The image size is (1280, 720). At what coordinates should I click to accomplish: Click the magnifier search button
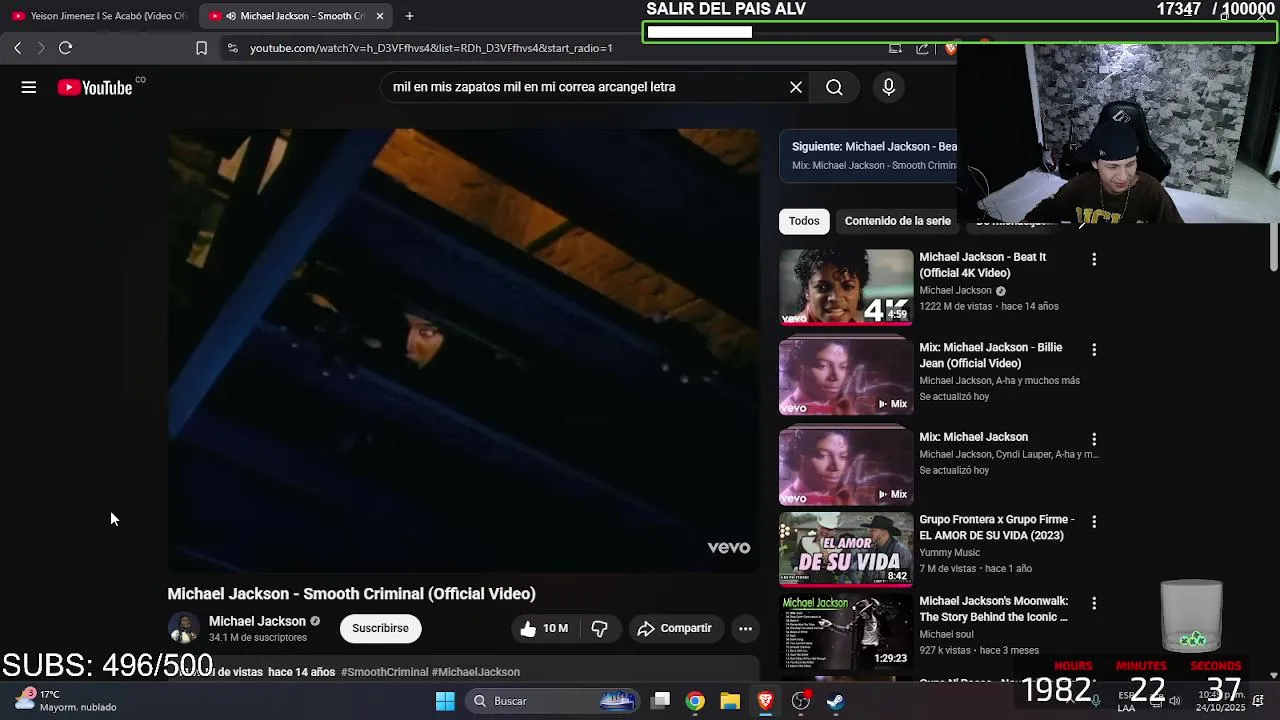coord(834,87)
